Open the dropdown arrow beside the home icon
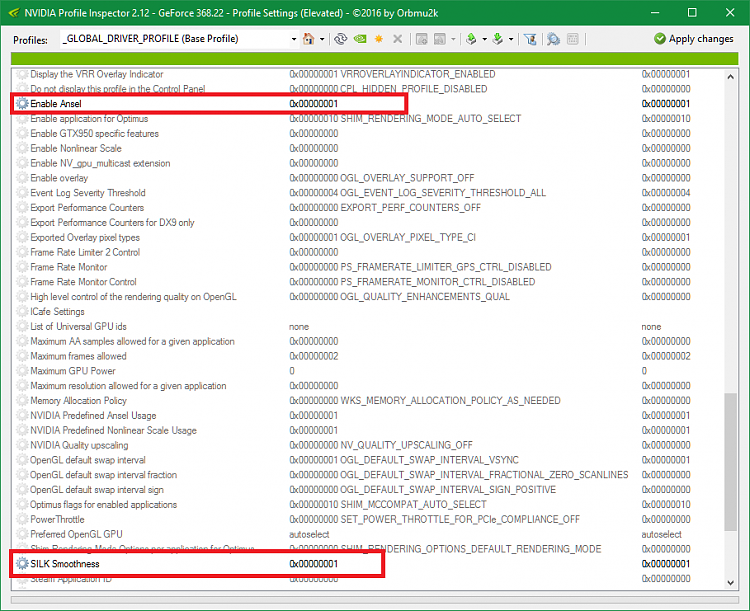Viewport: 750px width, 611px height. (x=322, y=39)
